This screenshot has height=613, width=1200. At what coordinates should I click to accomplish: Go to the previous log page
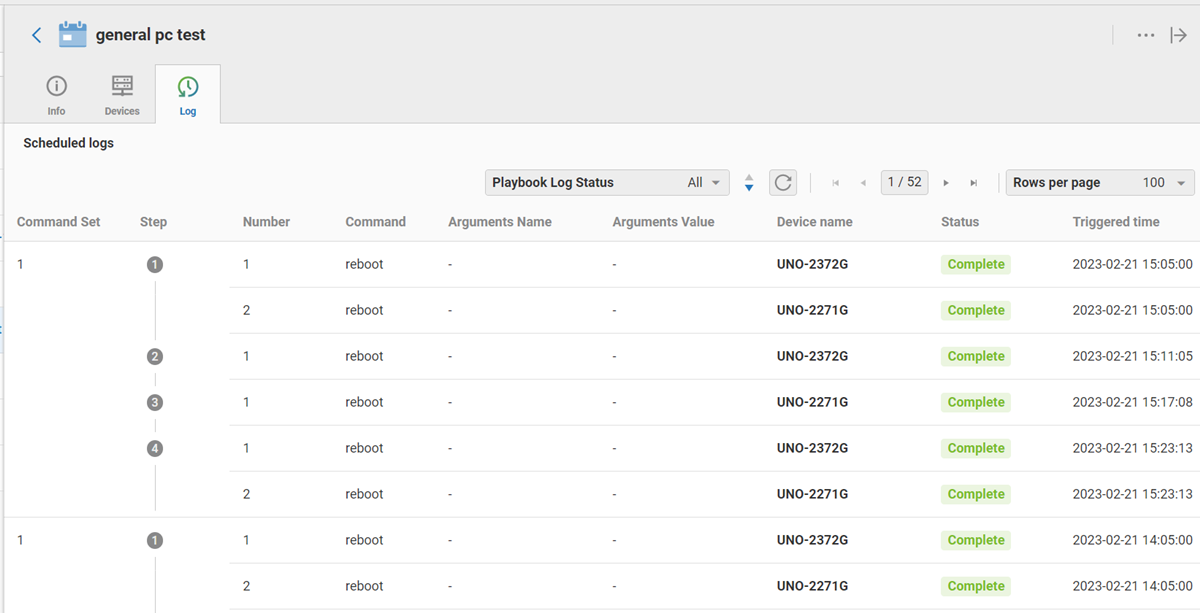pos(863,183)
